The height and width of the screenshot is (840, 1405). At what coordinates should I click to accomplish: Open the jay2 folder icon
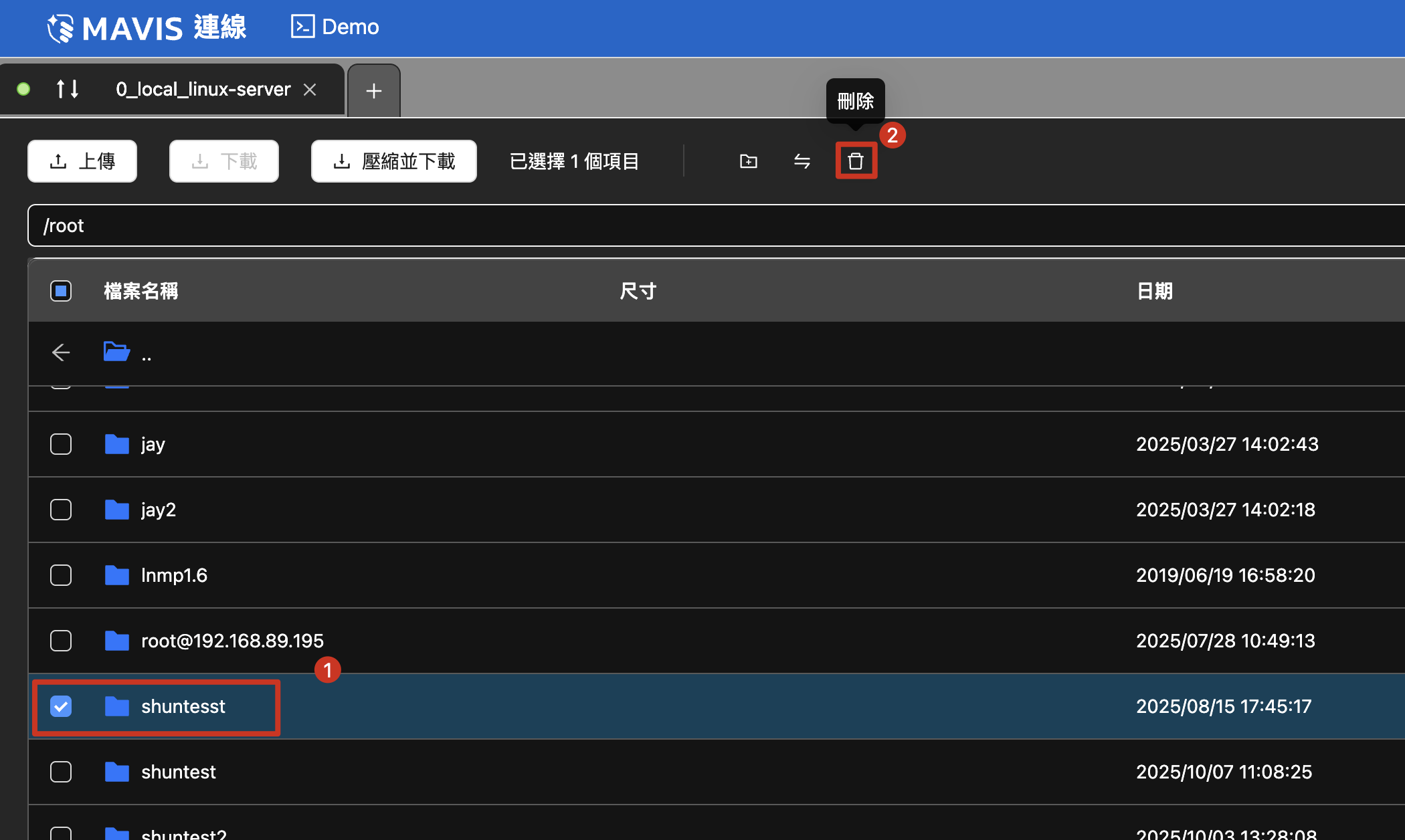(x=117, y=510)
